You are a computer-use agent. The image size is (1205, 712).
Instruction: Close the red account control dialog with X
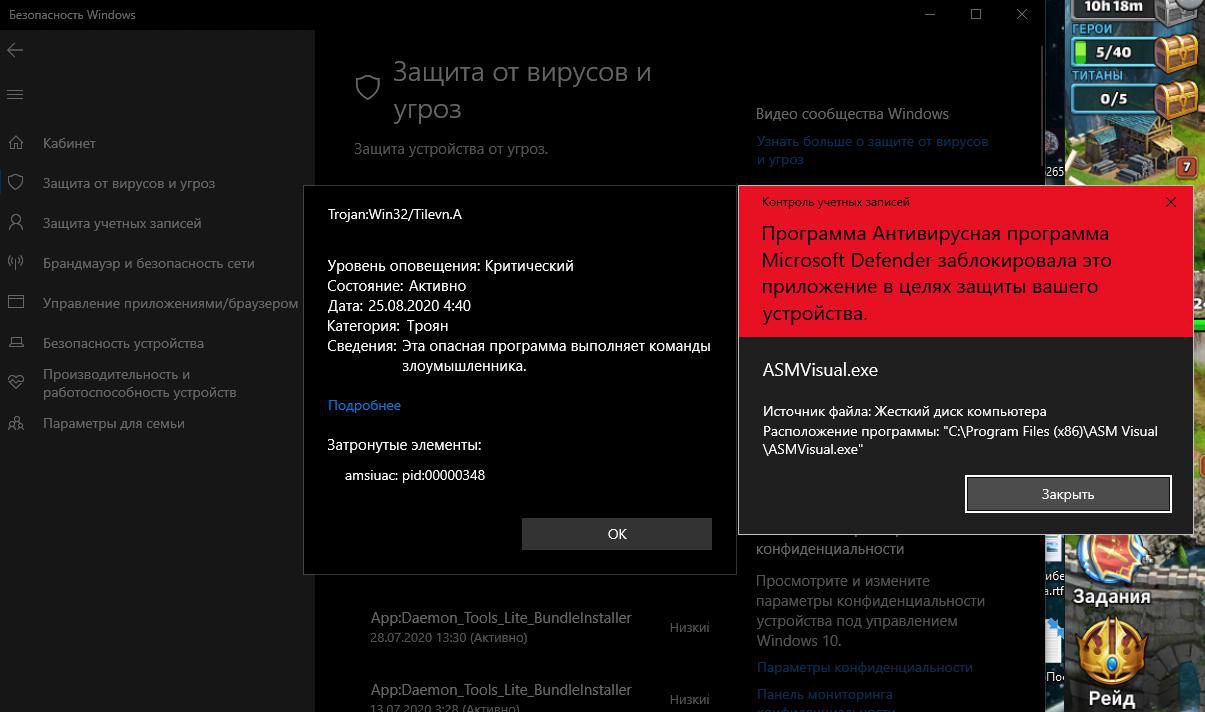[1171, 202]
